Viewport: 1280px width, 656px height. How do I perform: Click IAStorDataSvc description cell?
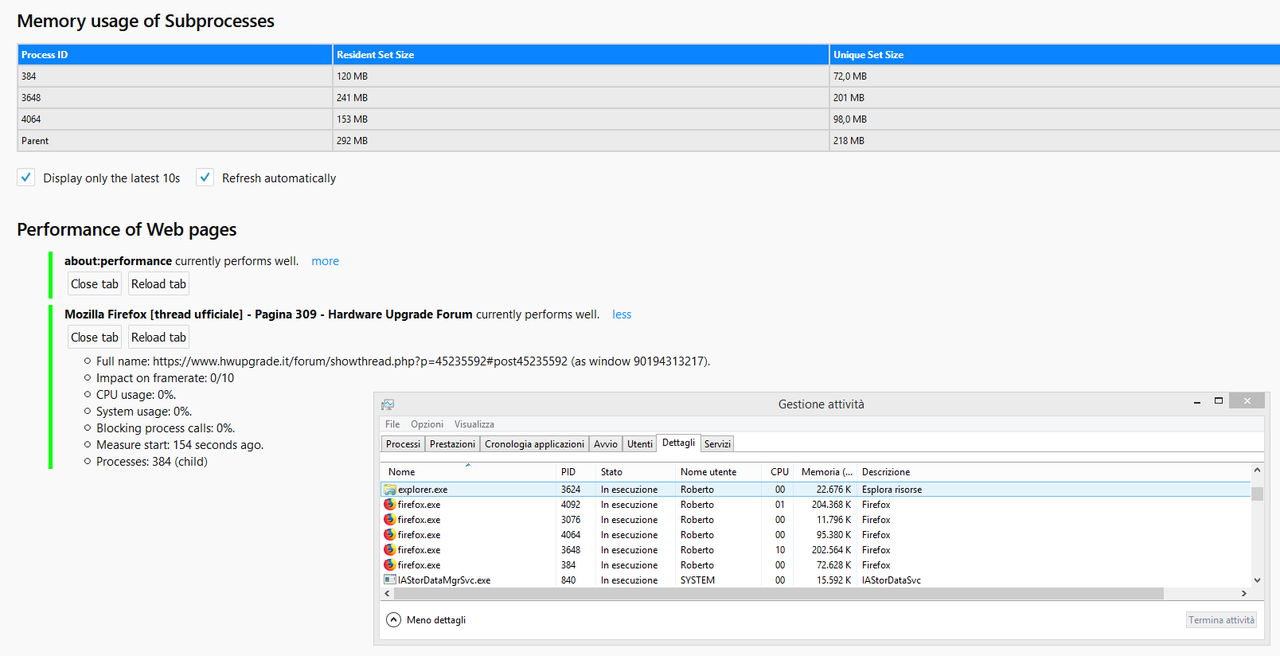(891, 580)
